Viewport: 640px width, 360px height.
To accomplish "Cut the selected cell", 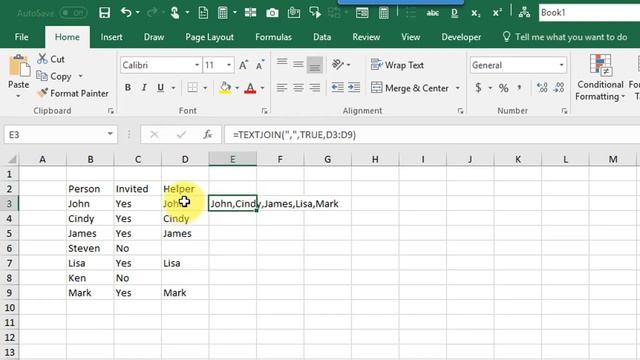I will tap(51, 59).
